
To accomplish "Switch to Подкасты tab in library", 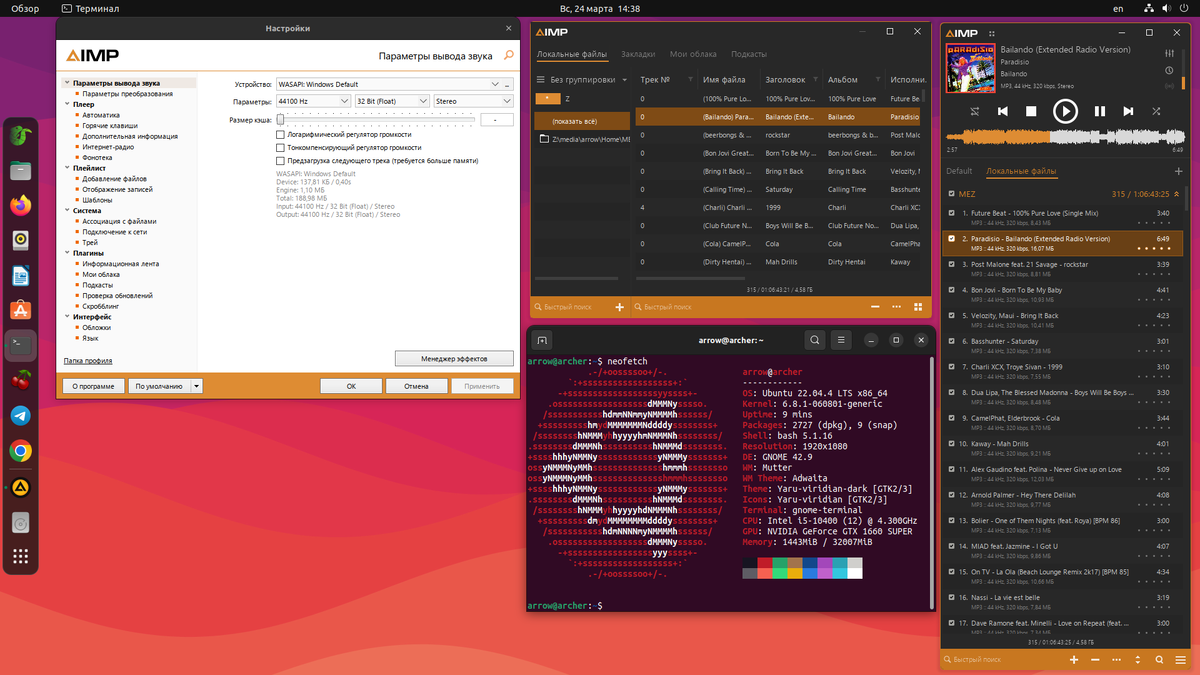I will (749, 54).
